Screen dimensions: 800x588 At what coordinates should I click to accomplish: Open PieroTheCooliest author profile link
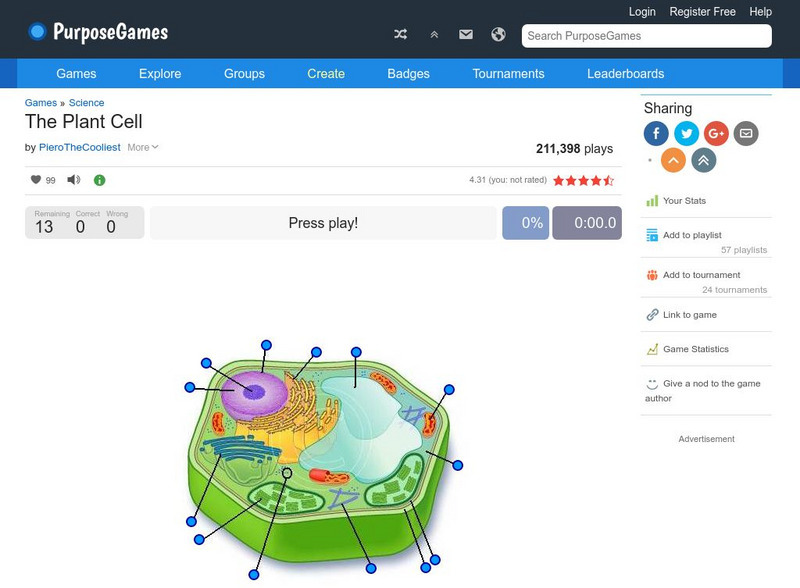coord(80,148)
